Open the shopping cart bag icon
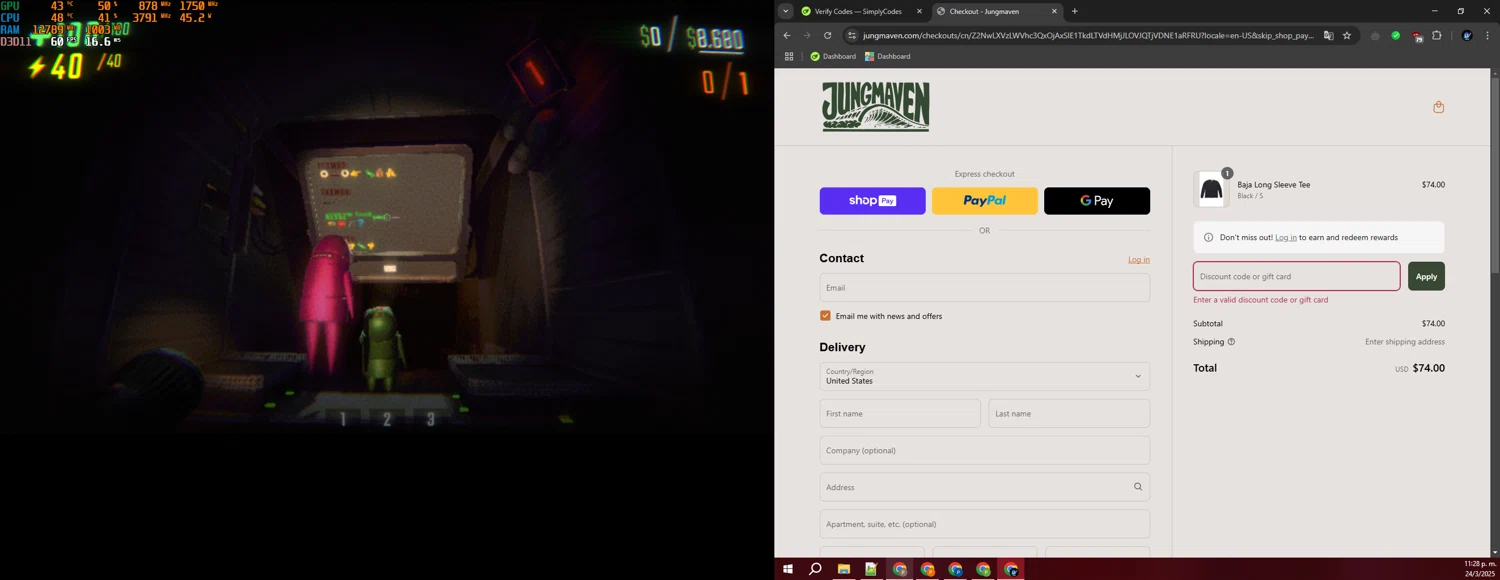Screen dimensions: 1500x580 (x=1438, y=107)
